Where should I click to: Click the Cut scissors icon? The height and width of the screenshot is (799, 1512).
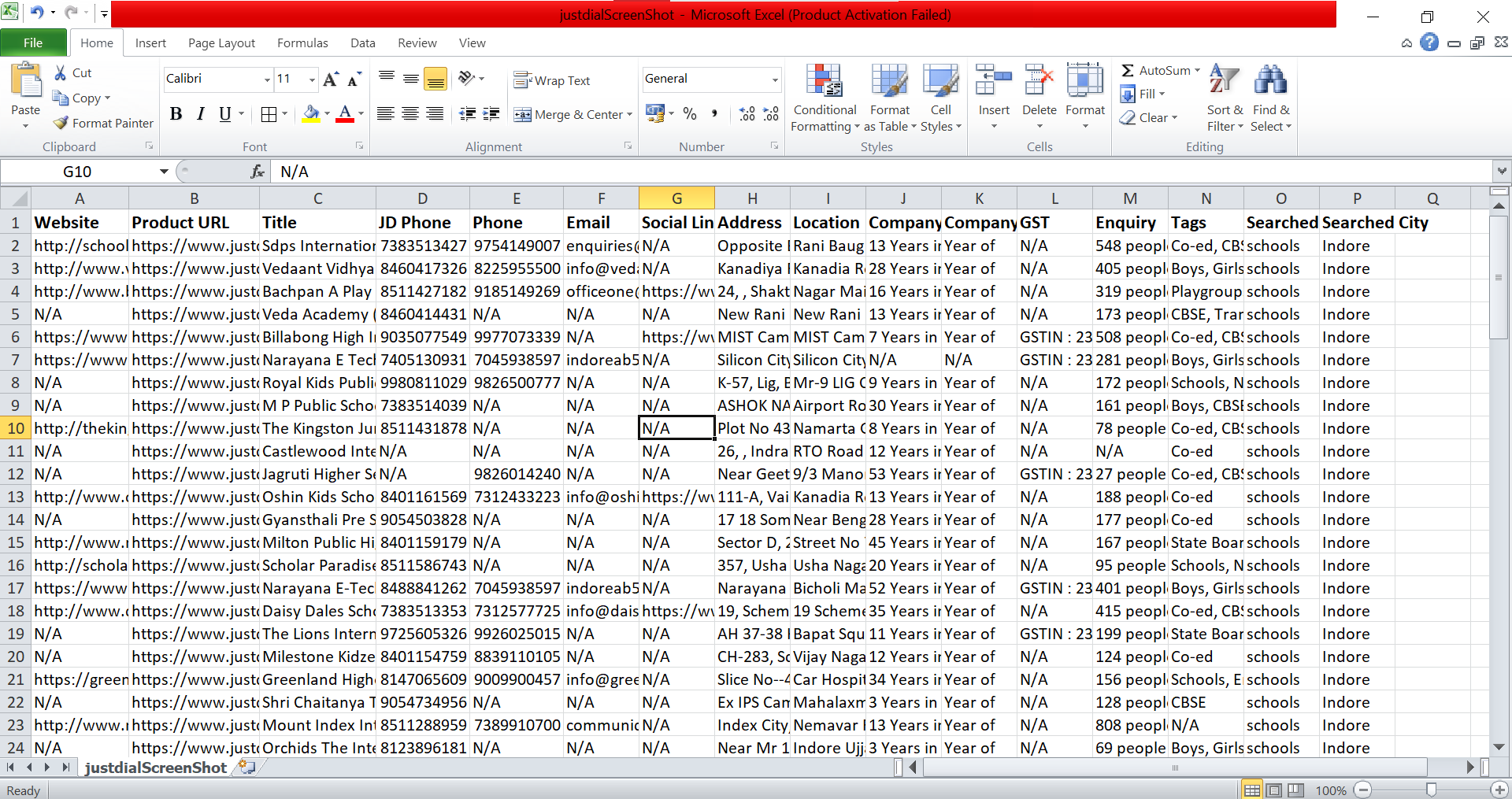(61, 73)
